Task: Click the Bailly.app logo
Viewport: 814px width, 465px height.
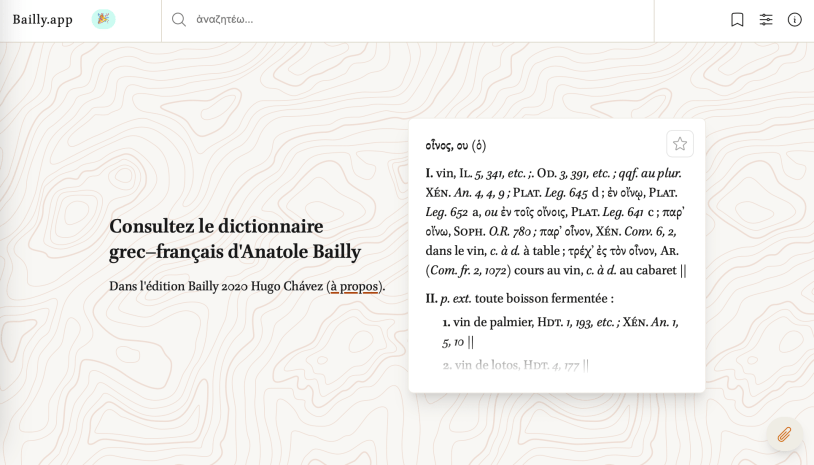Action: coord(43,20)
